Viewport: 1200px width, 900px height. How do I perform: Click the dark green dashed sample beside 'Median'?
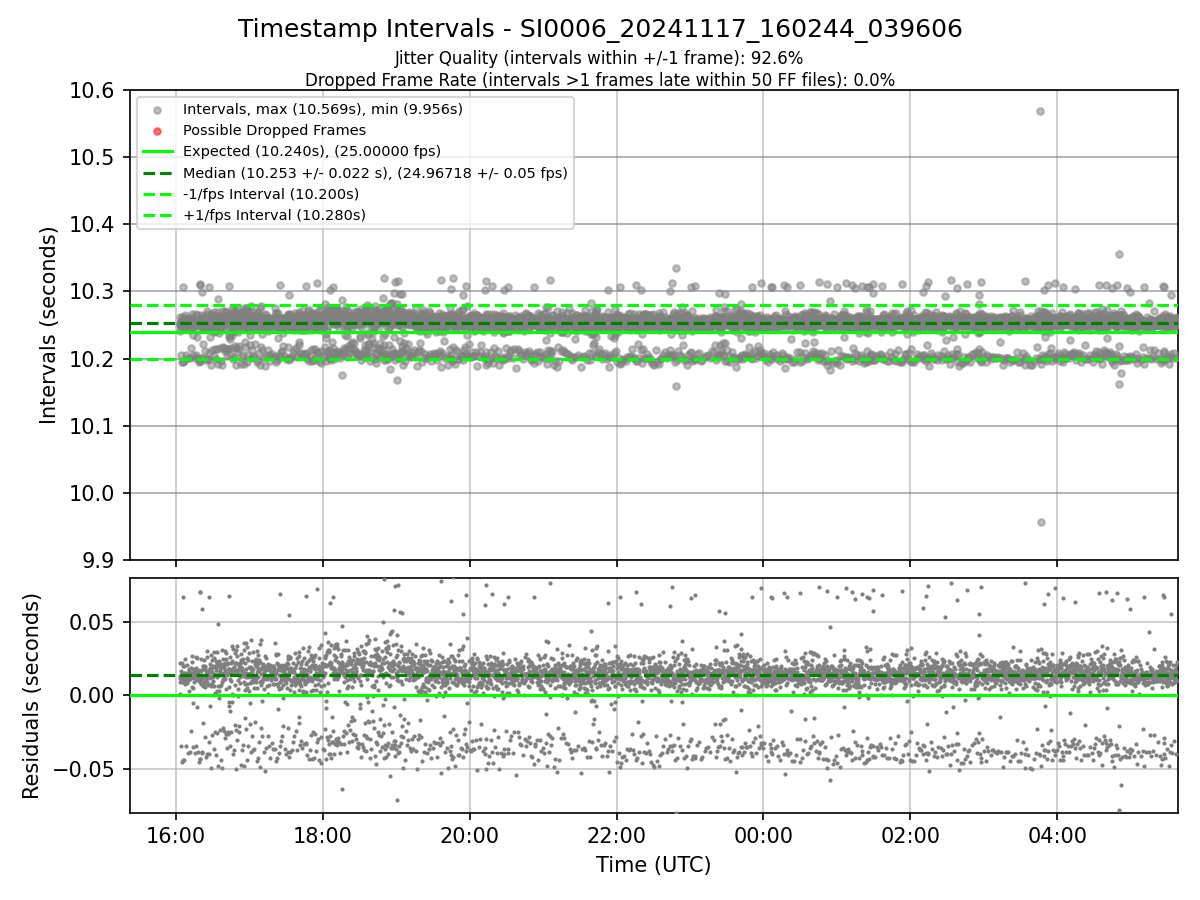(x=158, y=173)
